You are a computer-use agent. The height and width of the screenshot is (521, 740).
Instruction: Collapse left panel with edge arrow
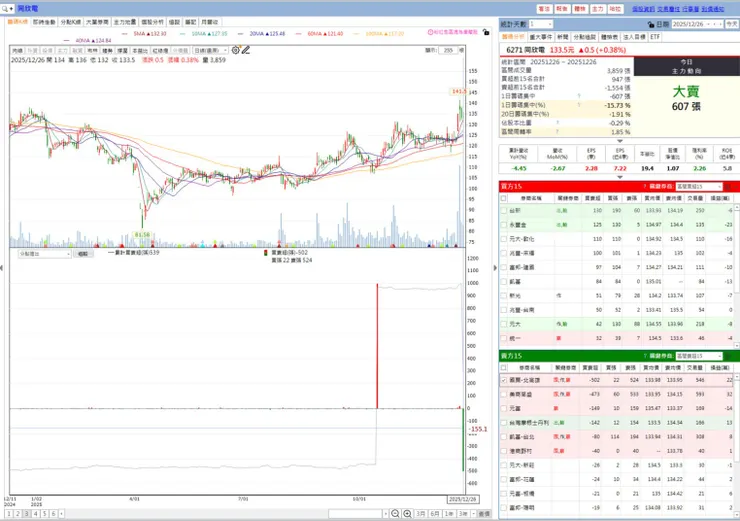pos(1,268)
